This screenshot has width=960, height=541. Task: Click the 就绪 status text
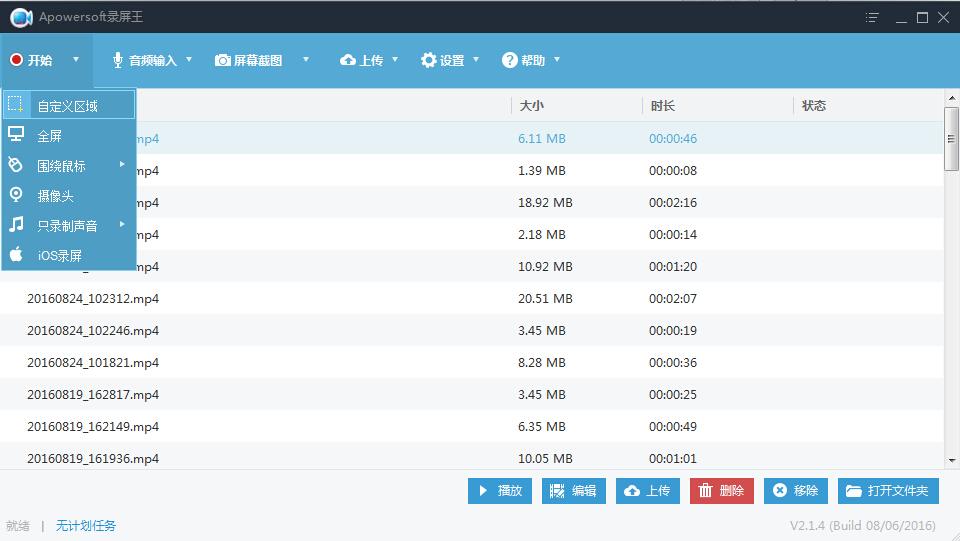tap(18, 525)
